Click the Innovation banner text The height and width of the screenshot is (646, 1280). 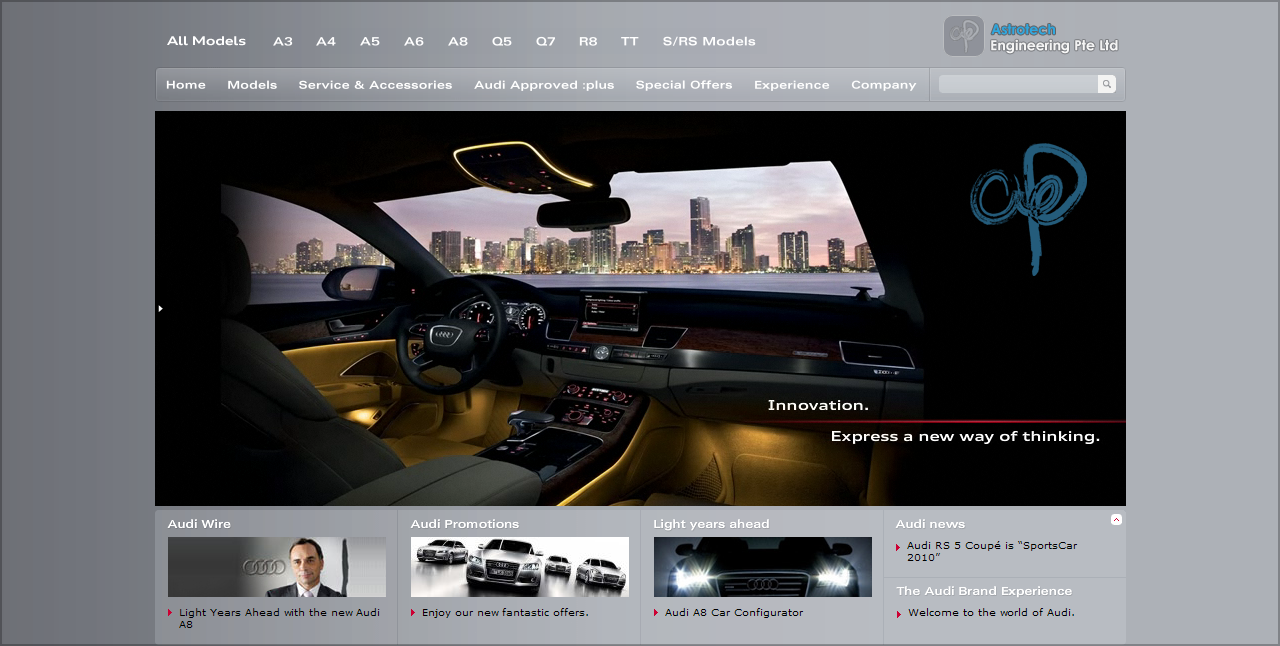pos(818,405)
